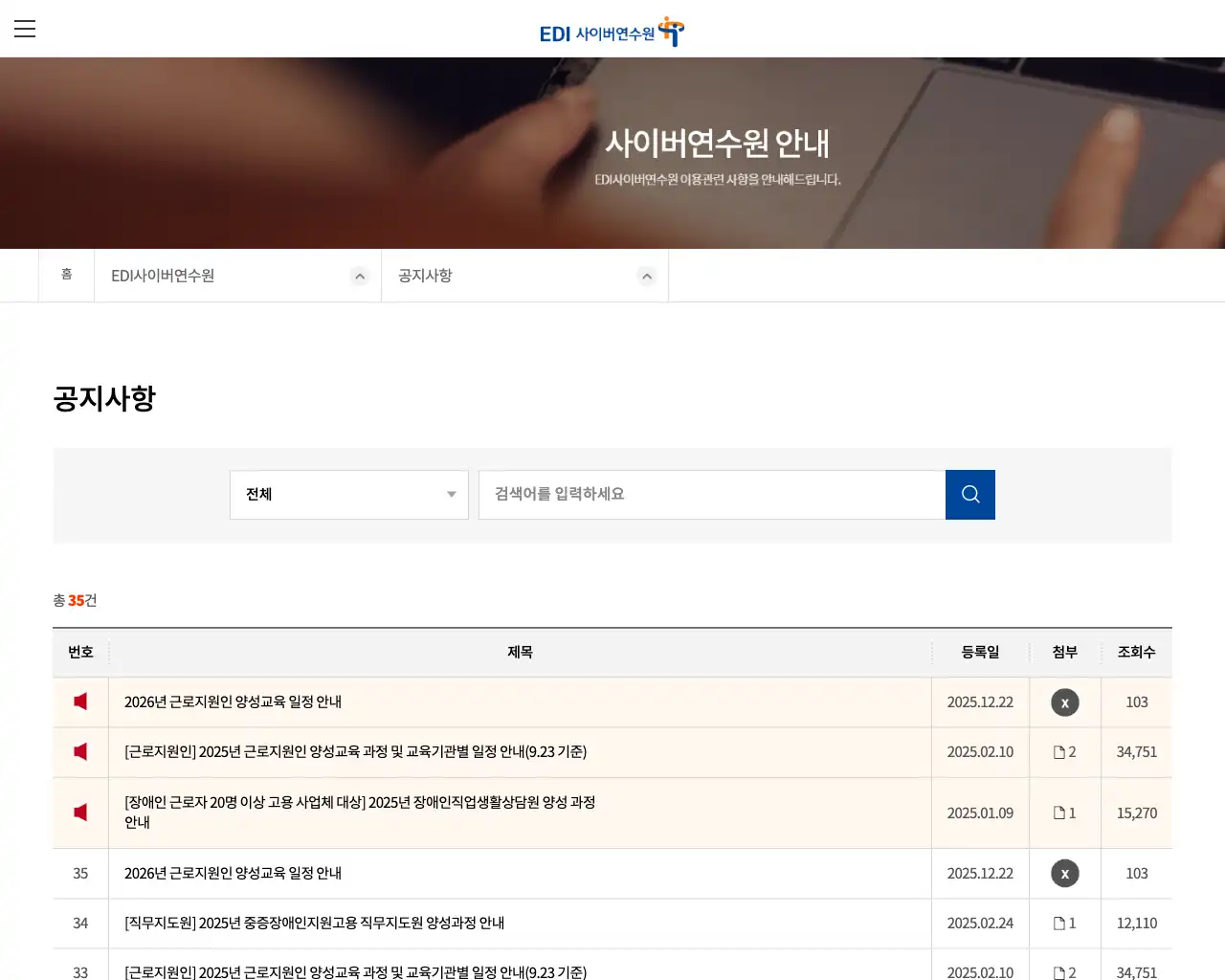Click the EDI 사이버연수원 logo

[610, 32]
